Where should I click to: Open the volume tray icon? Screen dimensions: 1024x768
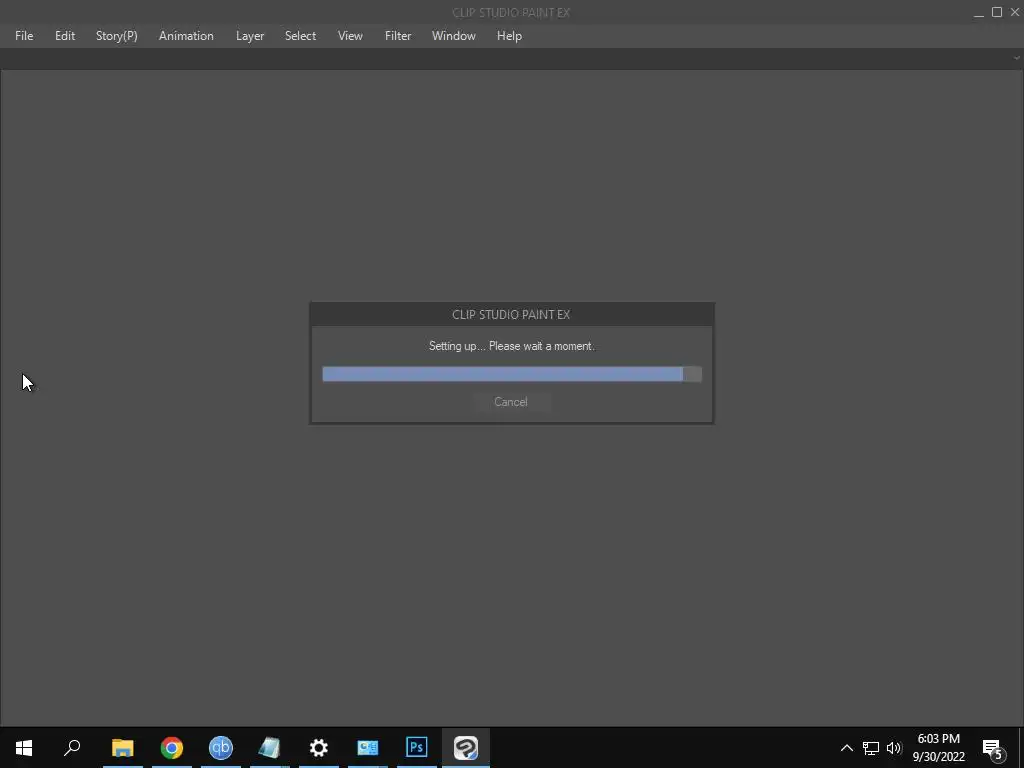tap(894, 748)
